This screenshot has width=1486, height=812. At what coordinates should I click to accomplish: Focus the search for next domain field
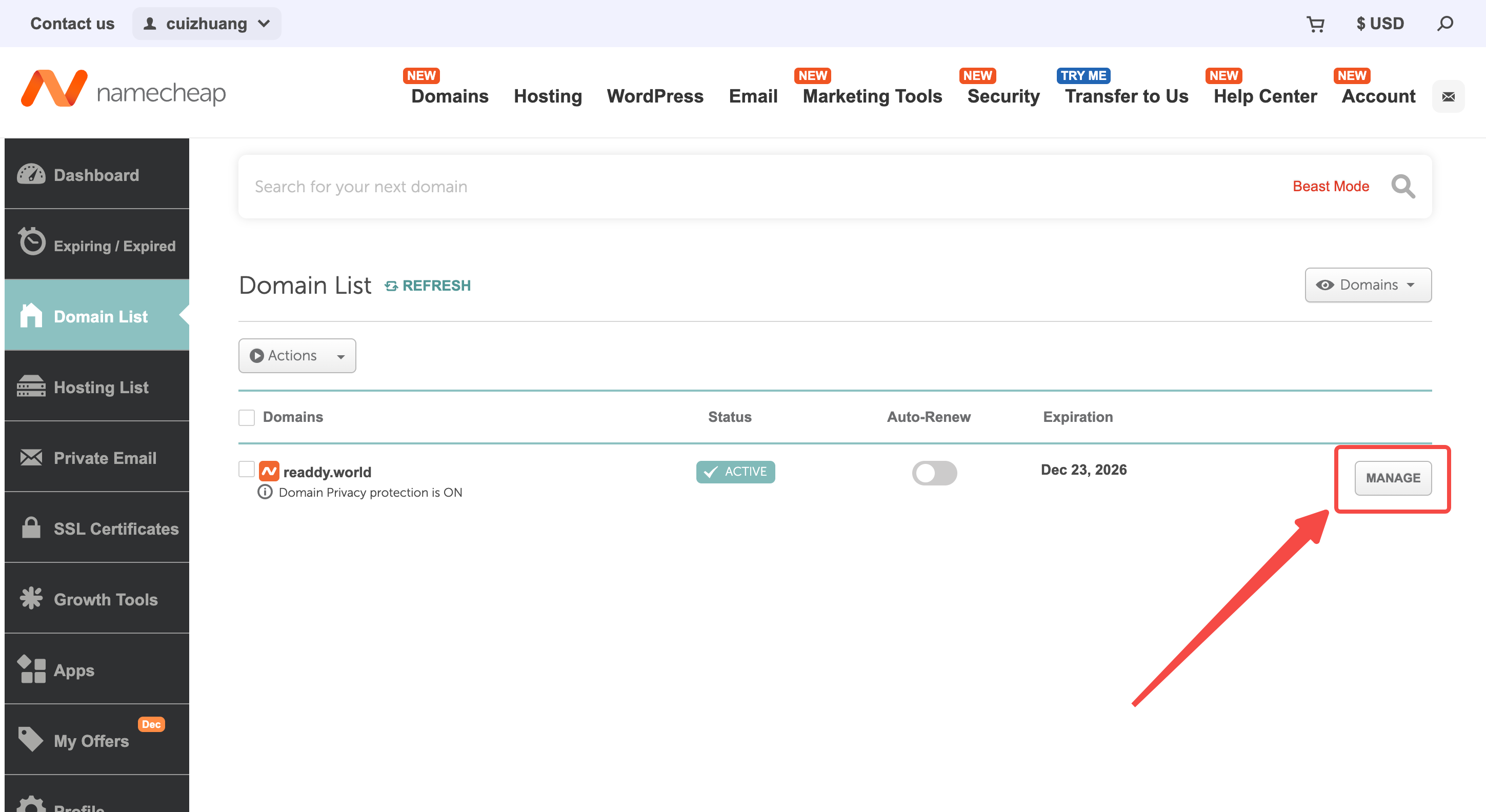pos(750,186)
